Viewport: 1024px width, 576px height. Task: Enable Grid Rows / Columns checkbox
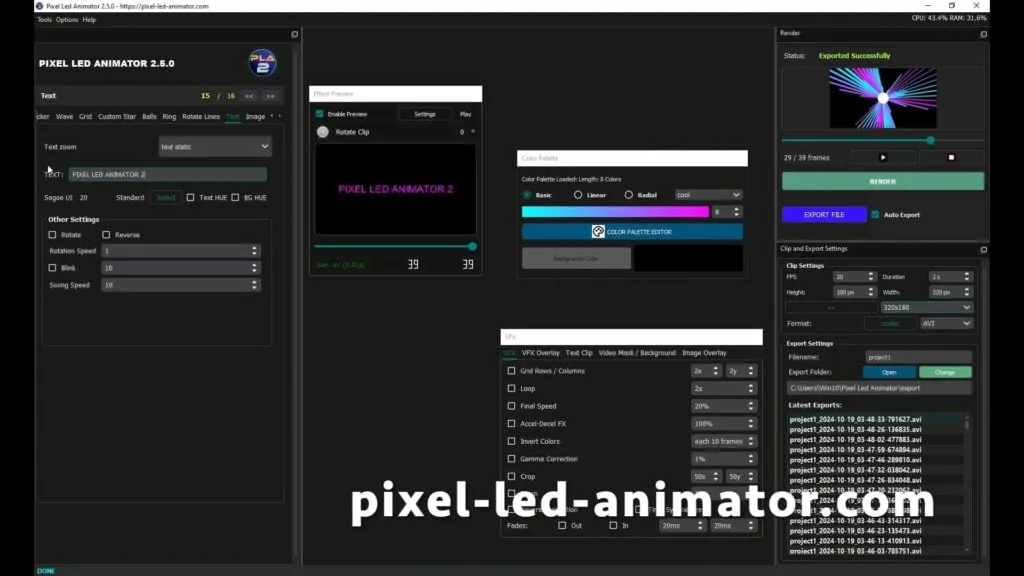click(x=511, y=371)
